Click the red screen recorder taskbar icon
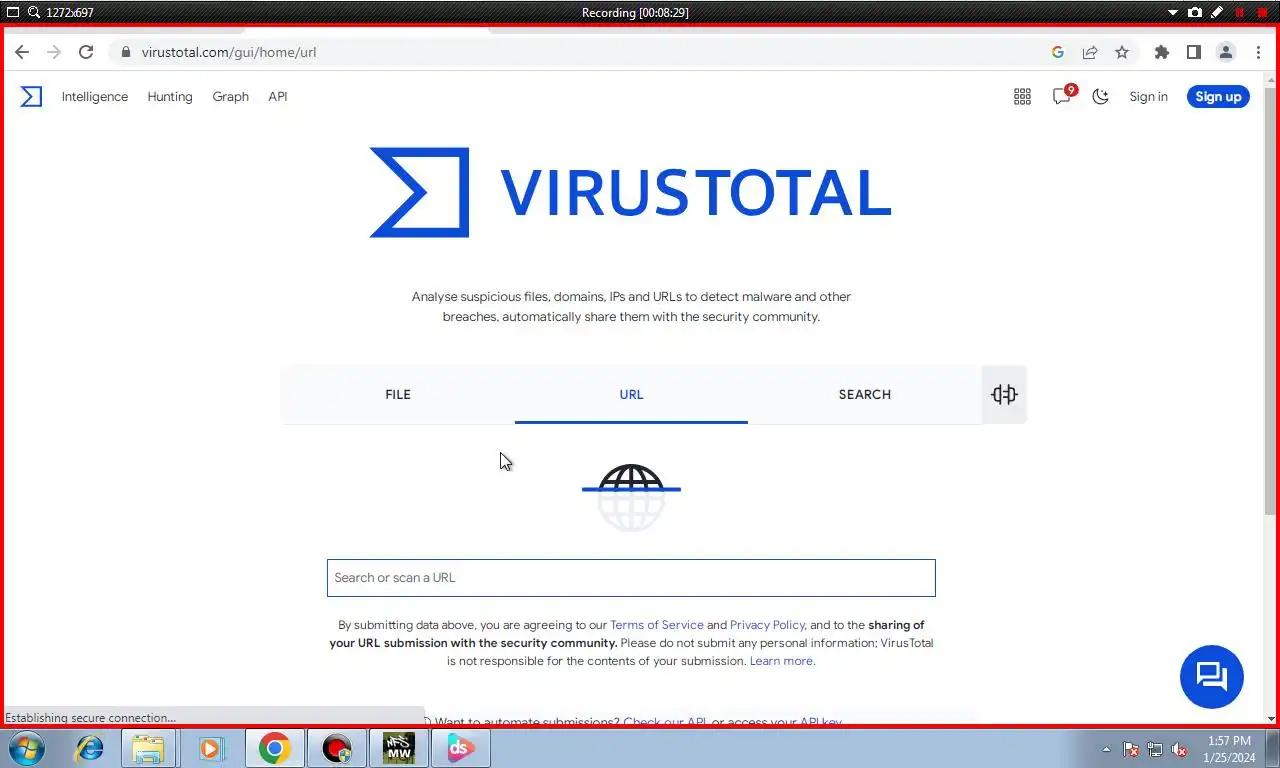 (337, 748)
